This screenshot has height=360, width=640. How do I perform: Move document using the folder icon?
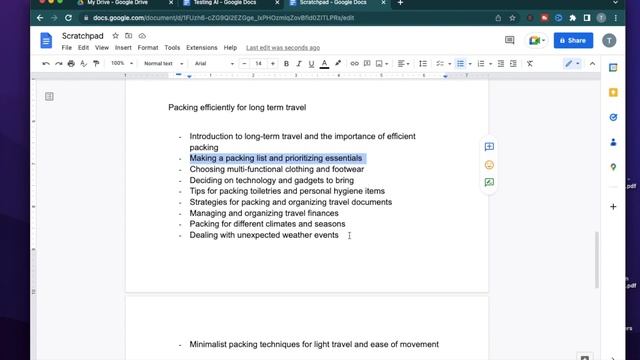click(129, 36)
